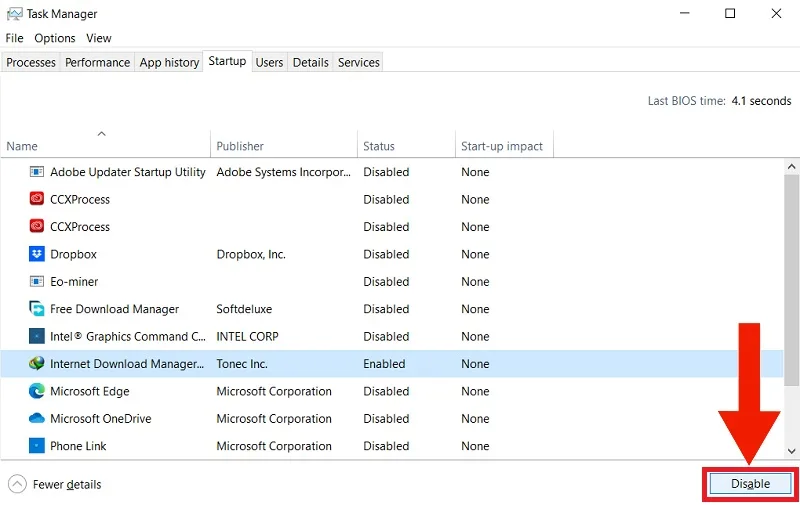Click the Internet Download Manager globe icon
Viewport: 800px width, 505px height.
tap(37, 364)
